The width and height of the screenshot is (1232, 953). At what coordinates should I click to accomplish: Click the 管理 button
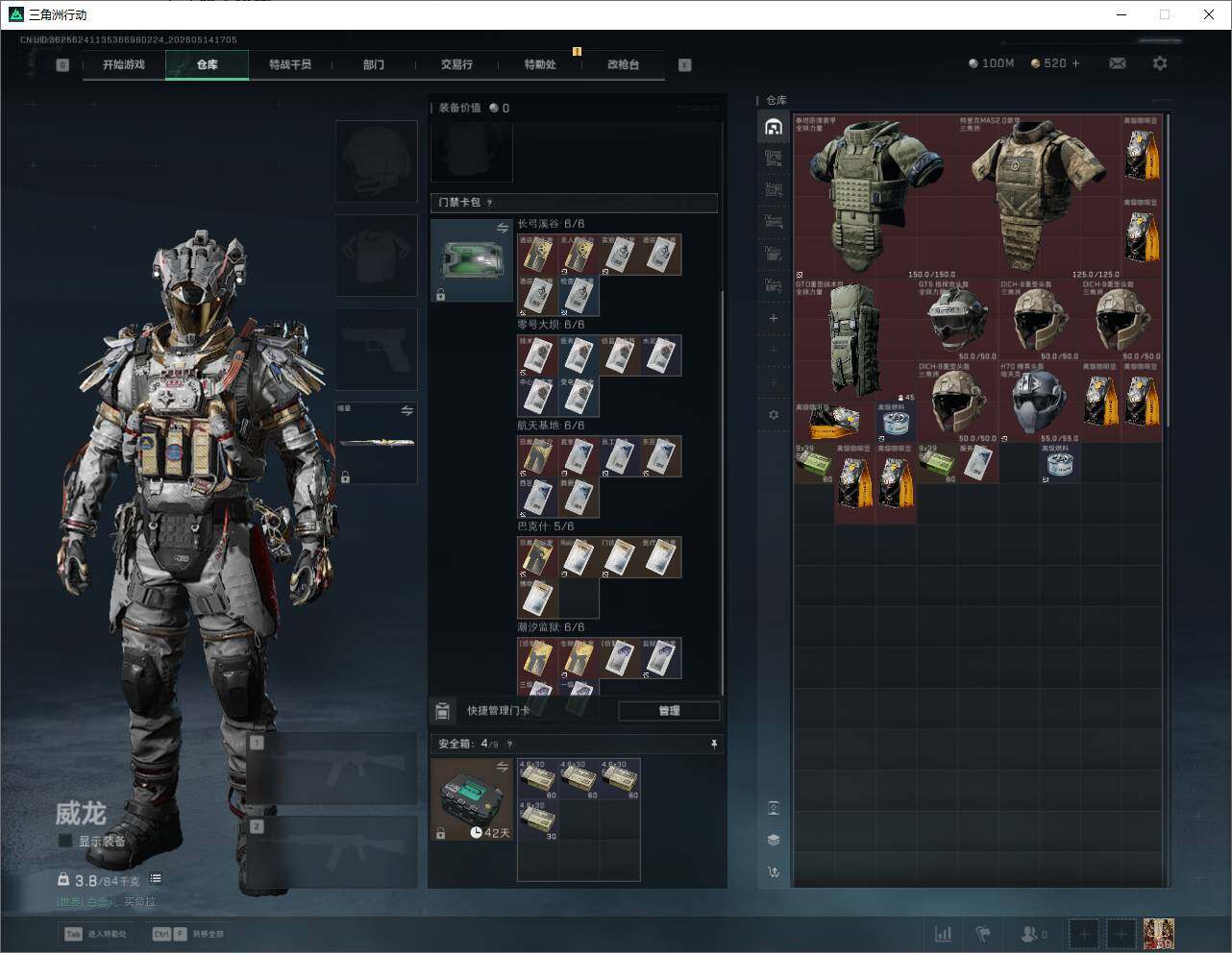[x=669, y=711]
